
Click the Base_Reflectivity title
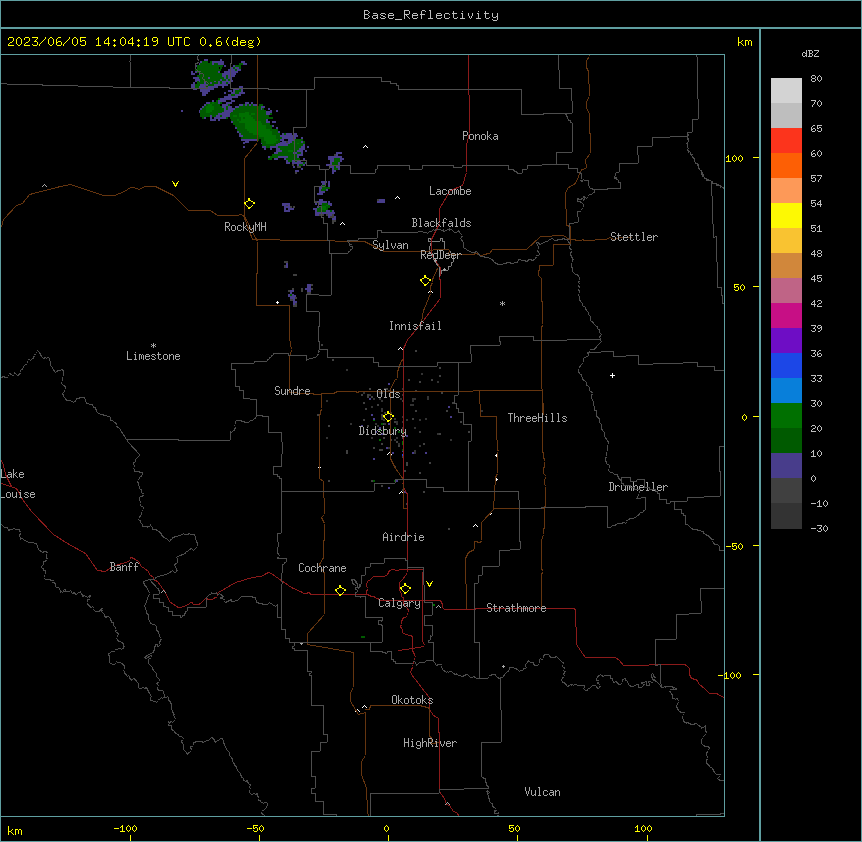(431, 15)
